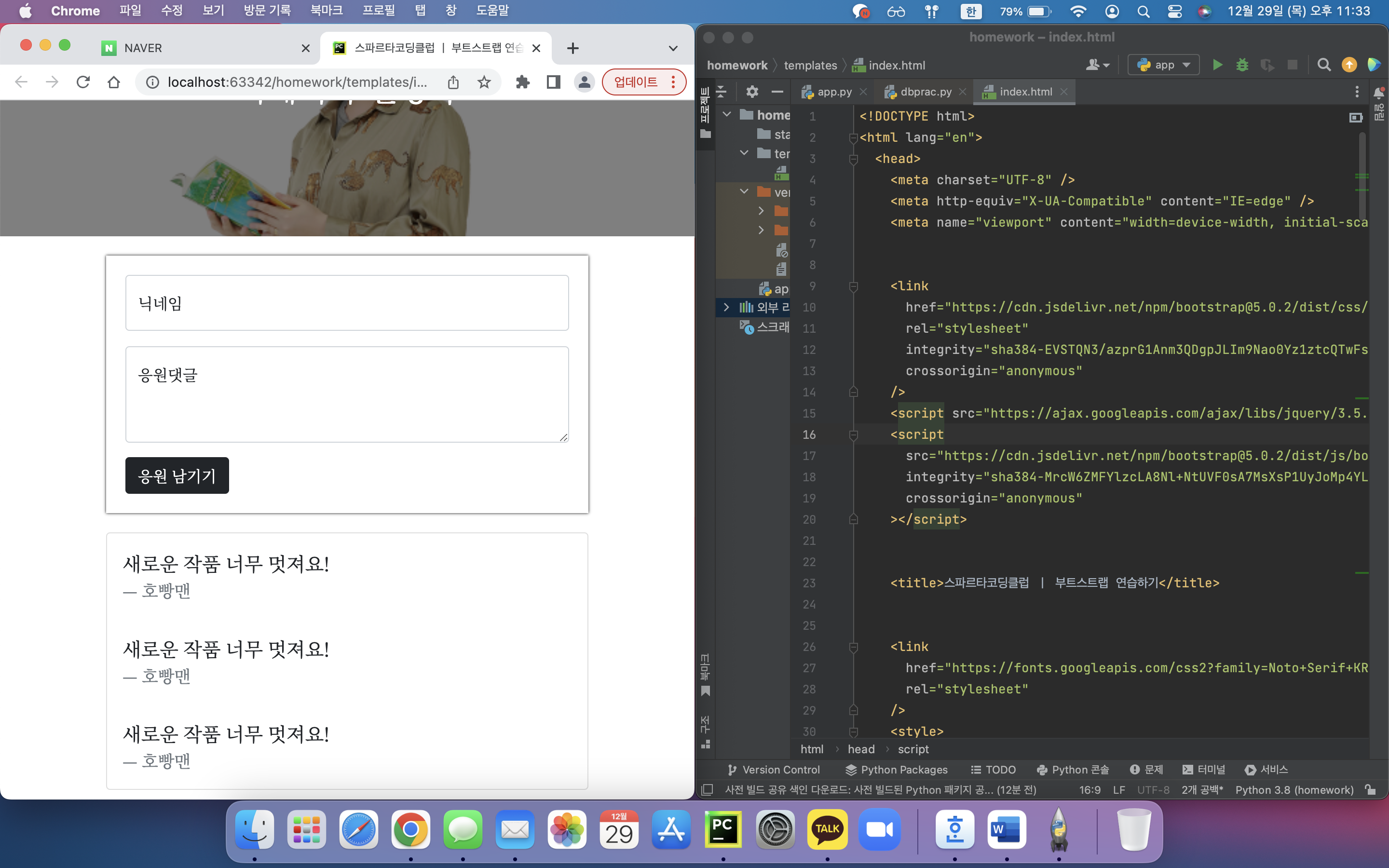Open the app run configuration dropdown
The height and width of the screenshot is (868, 1389).
(x=1163, y=65)
